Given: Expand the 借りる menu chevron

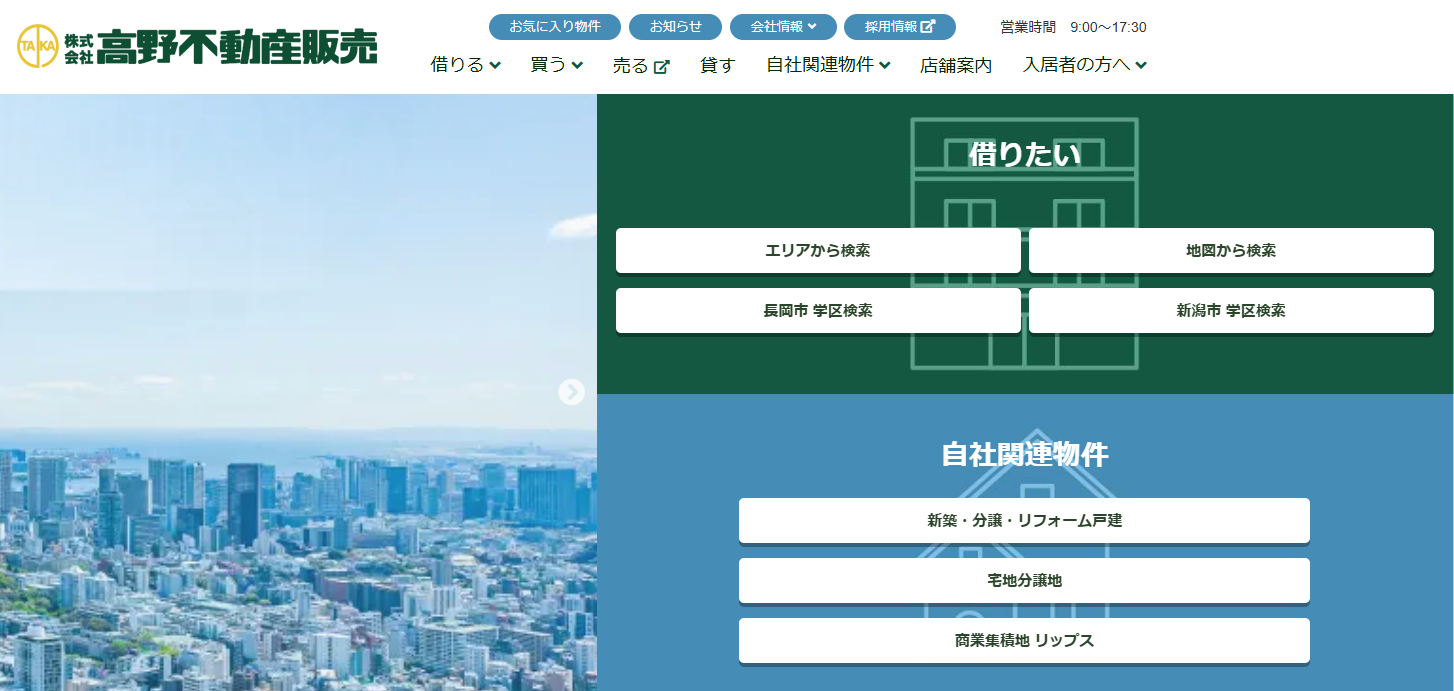Looking at the screenshot, I should 495,66.
